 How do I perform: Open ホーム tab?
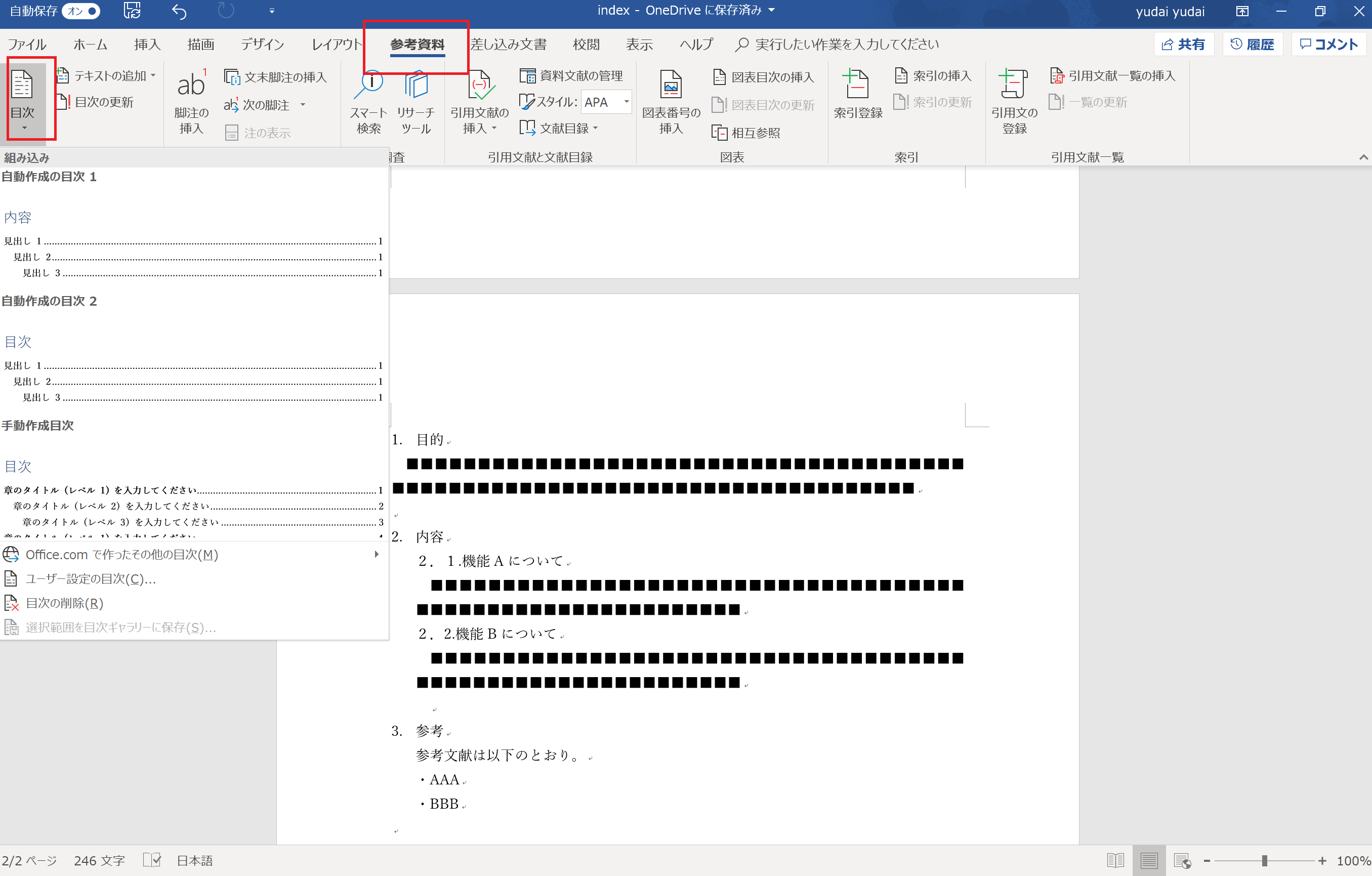pos(91,45)
